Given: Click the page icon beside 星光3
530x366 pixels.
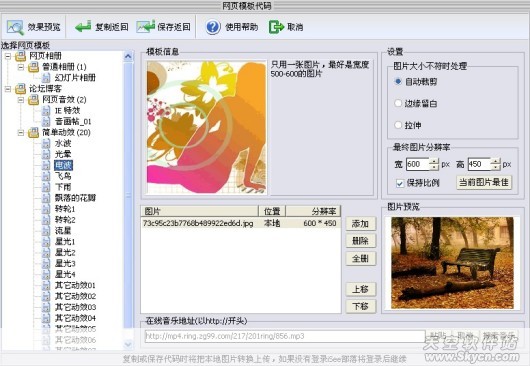Looking at the screenshot, I should (46, 263).
